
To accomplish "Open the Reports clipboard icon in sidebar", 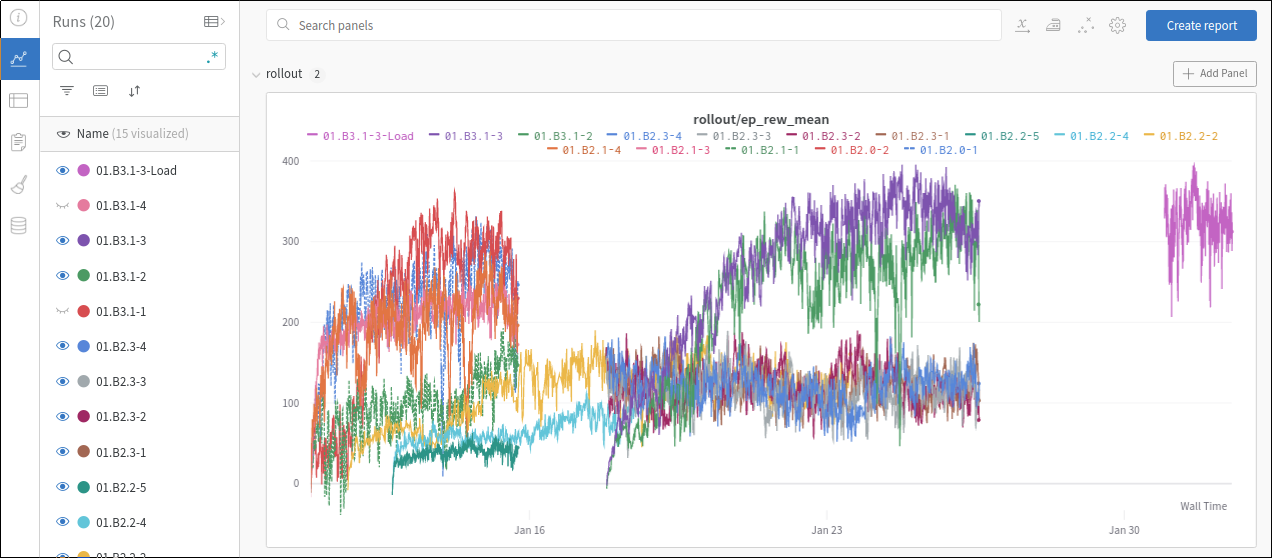I will 19,142.
